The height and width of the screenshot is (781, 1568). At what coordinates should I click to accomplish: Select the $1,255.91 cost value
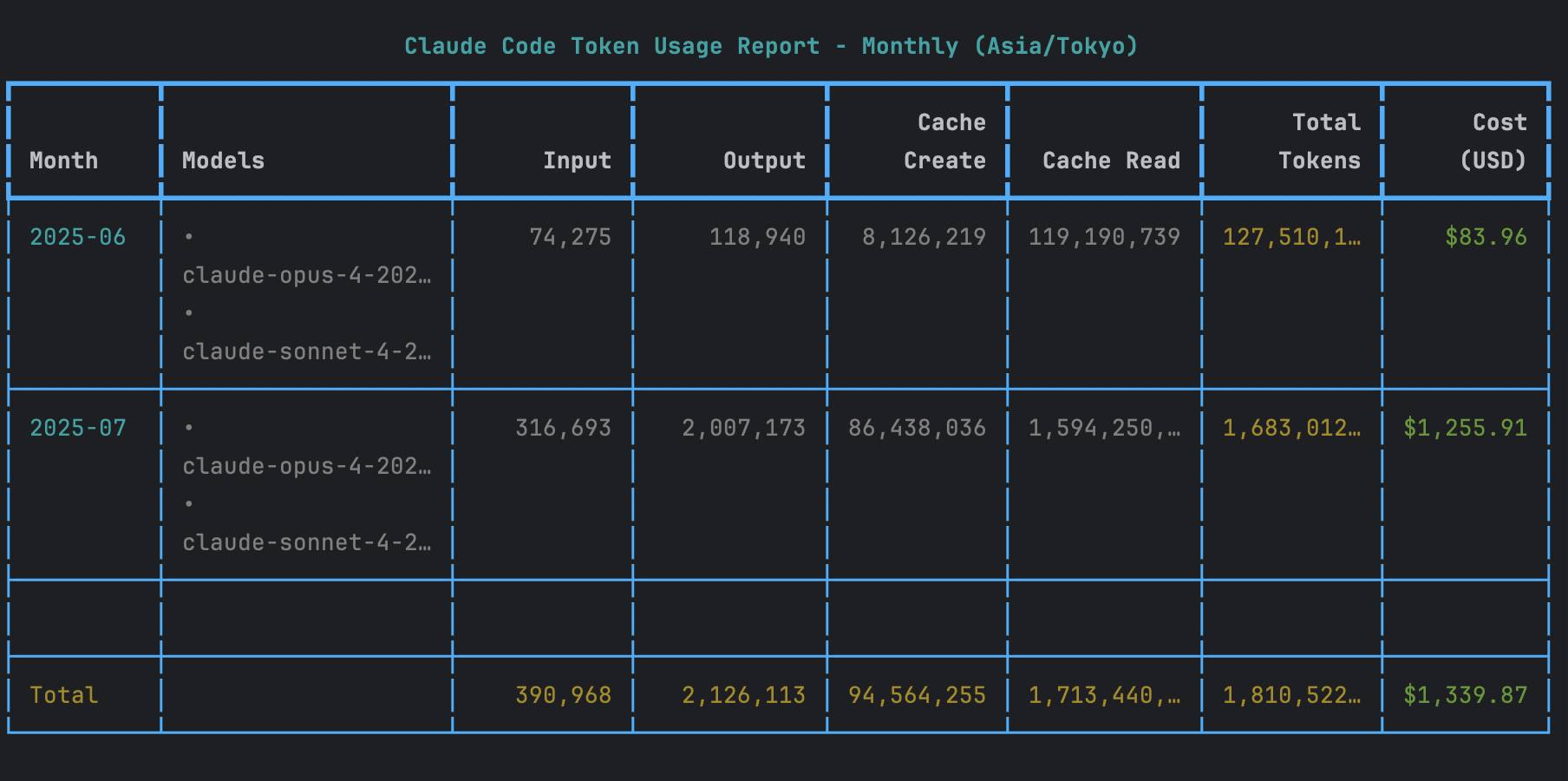(1465, 428)
